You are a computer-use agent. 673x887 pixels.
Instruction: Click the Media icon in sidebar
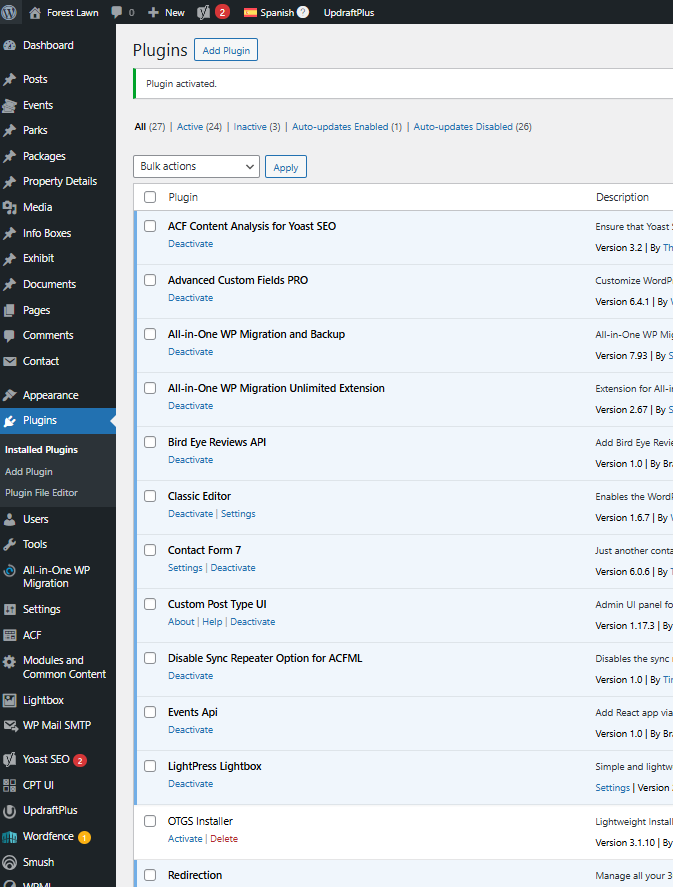pos(10,208)
